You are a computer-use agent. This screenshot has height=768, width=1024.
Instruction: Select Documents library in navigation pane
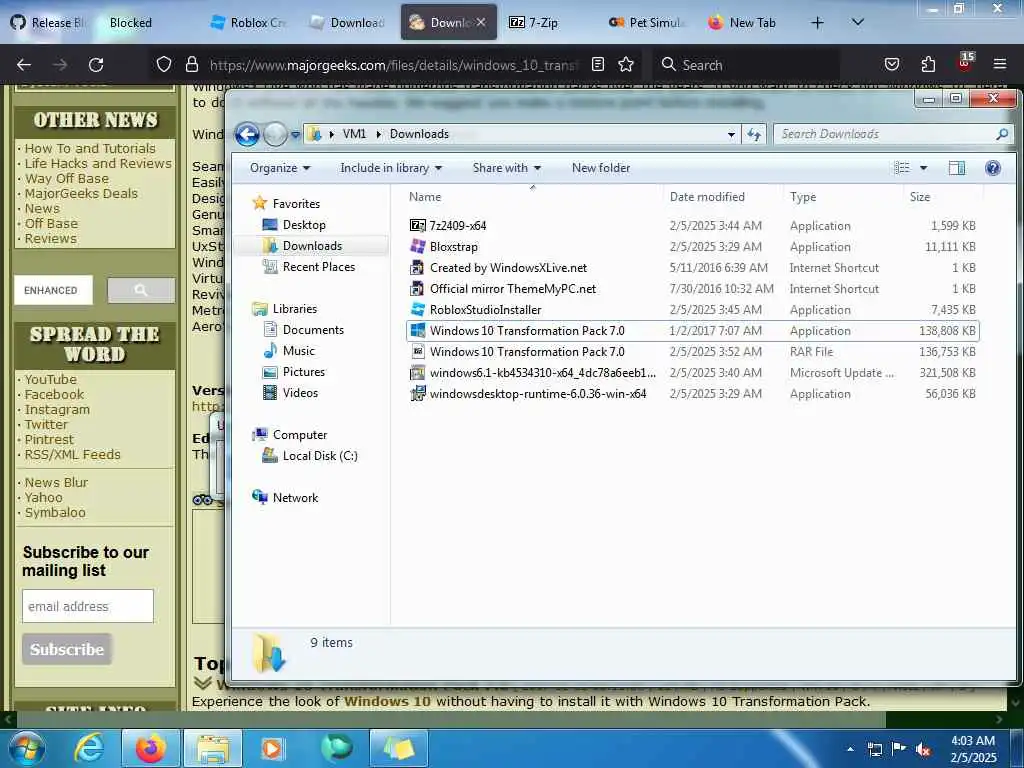point(313,330)
